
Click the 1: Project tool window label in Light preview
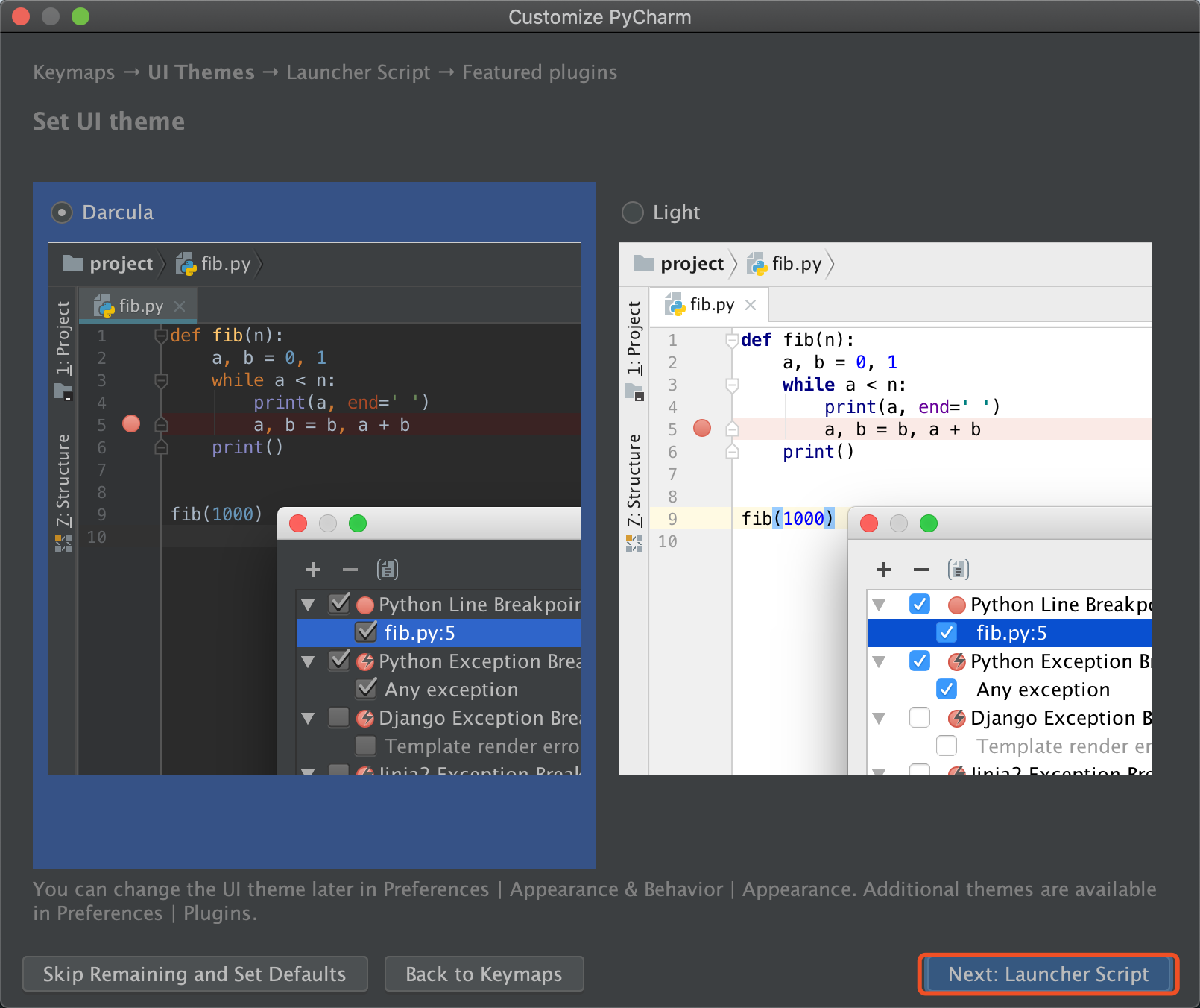click(634, 338)
